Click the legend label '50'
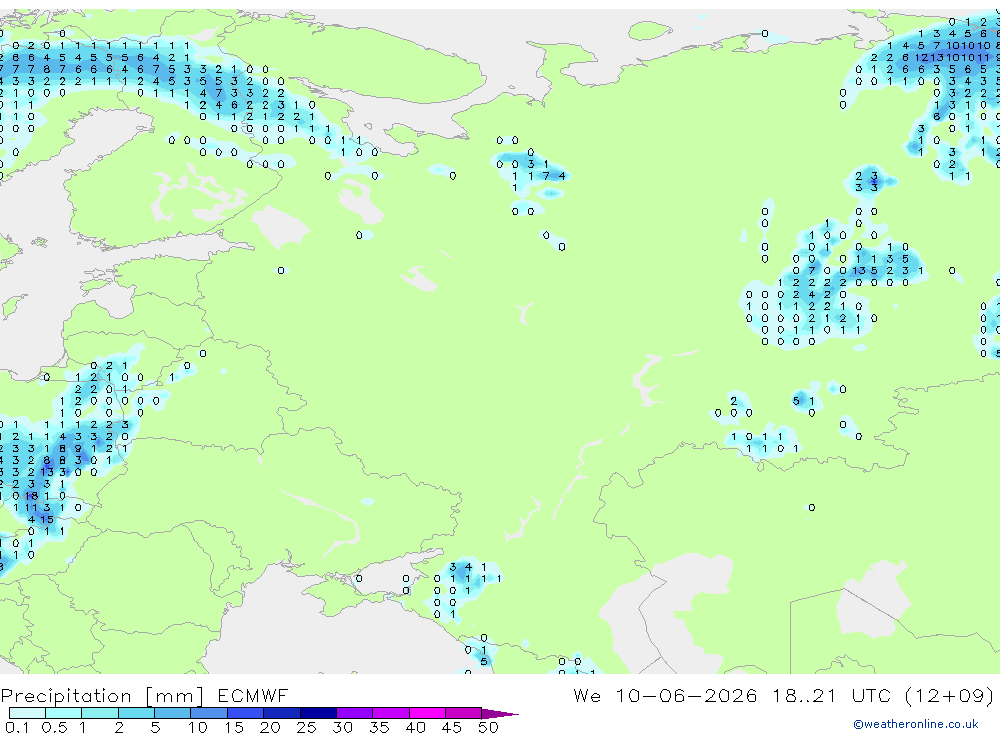Screen dimensions: 1000x733 (x=488, y=727)
